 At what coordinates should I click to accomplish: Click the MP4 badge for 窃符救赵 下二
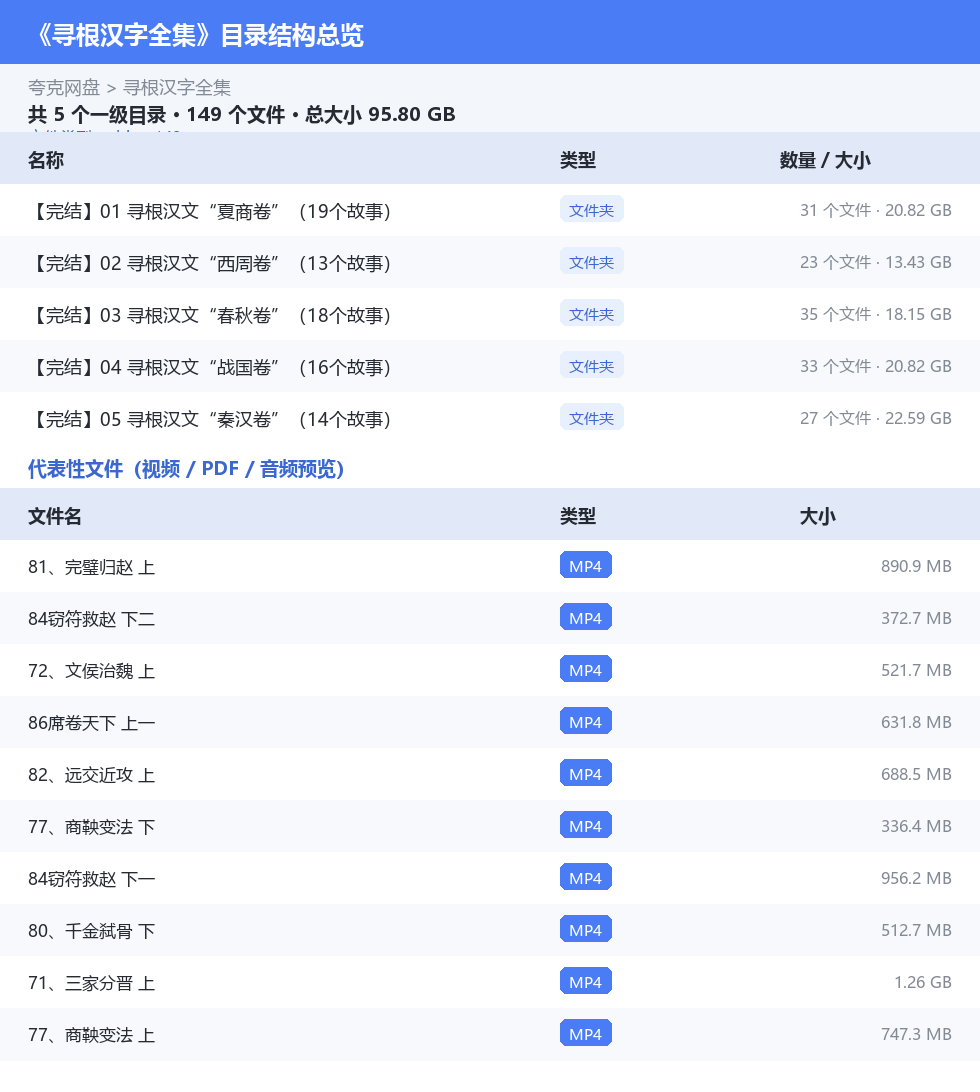tap(586, 618)
